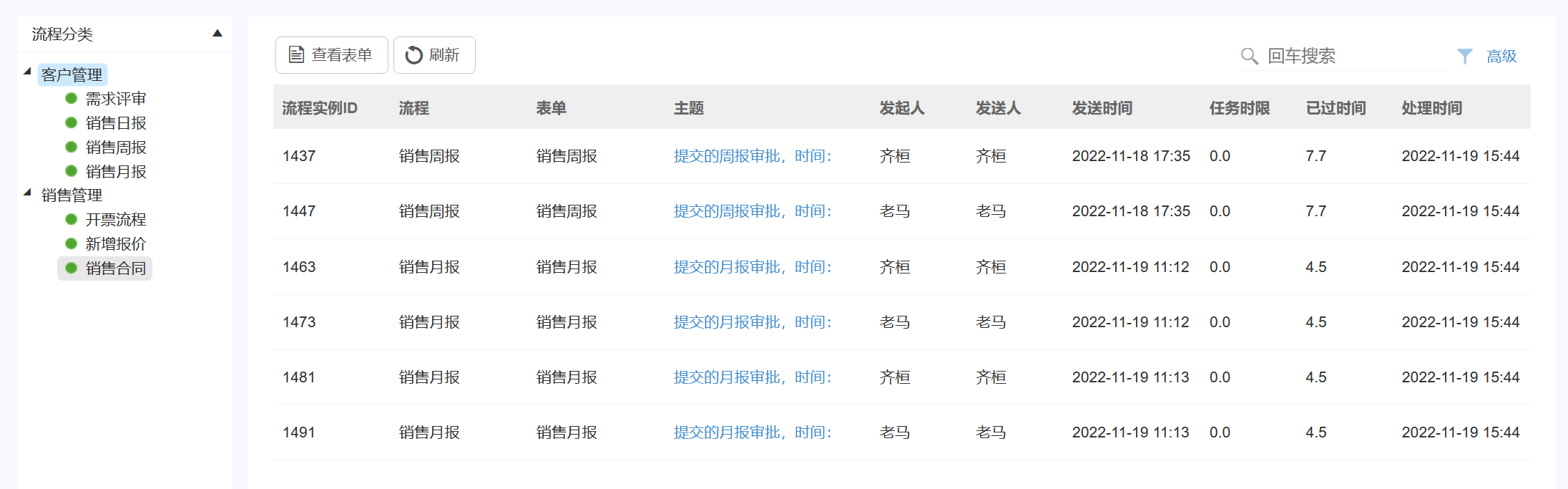
Task: Open the 高级 advanced filter link
Action: click(x=1501, y=56)
